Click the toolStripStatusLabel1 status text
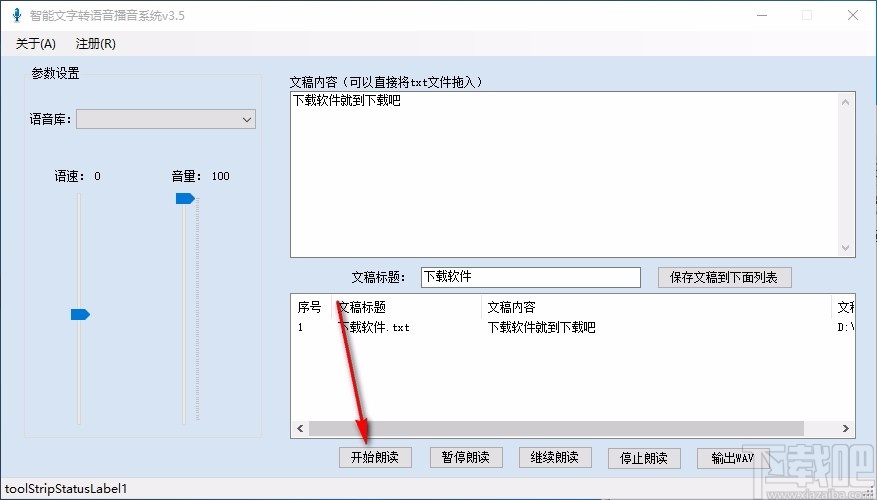The width and height of the screenshot is (877, 500). [x=66, y=489]
